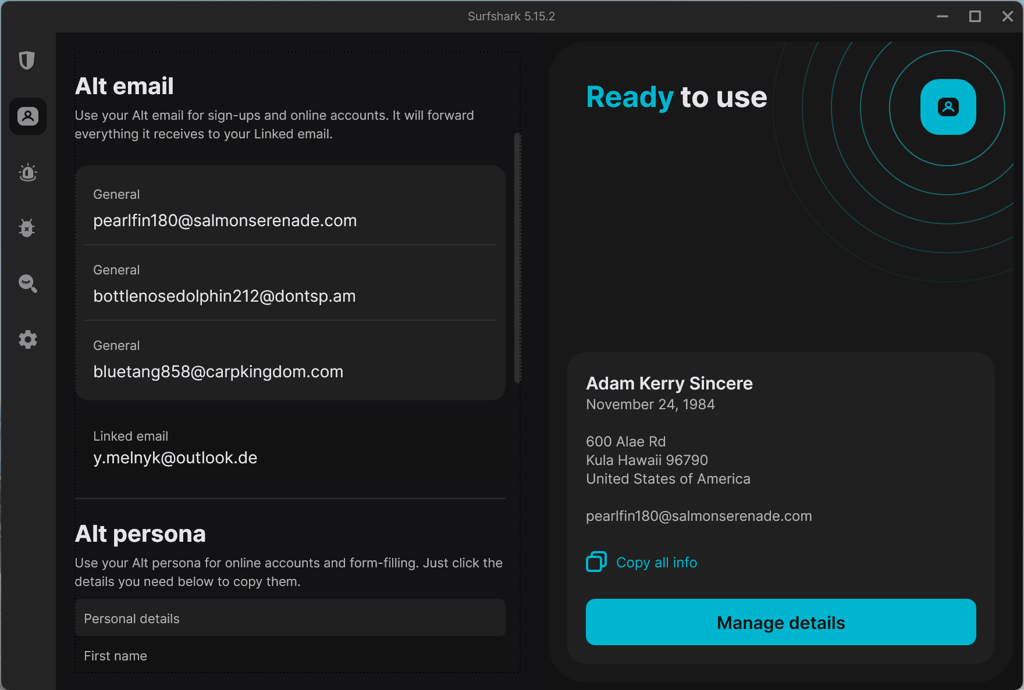Click the First name field row
The height and width of the screenshot is (690, 1024).
(290, 655)
